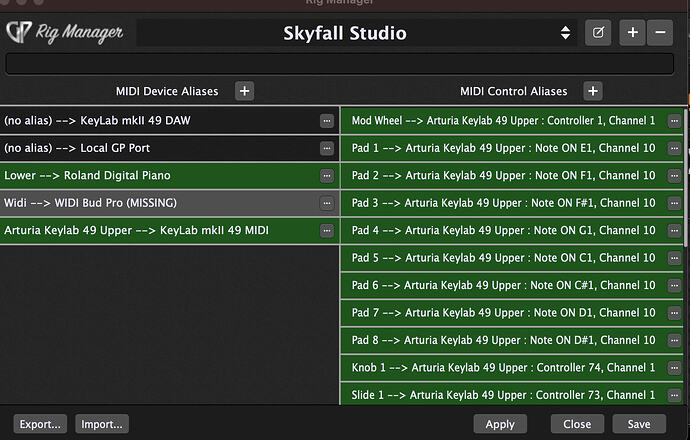Viewport: 690px width, 440px height.
Task: Select the Pad 8 Note ON D#1 row
Action: (512, 340)
